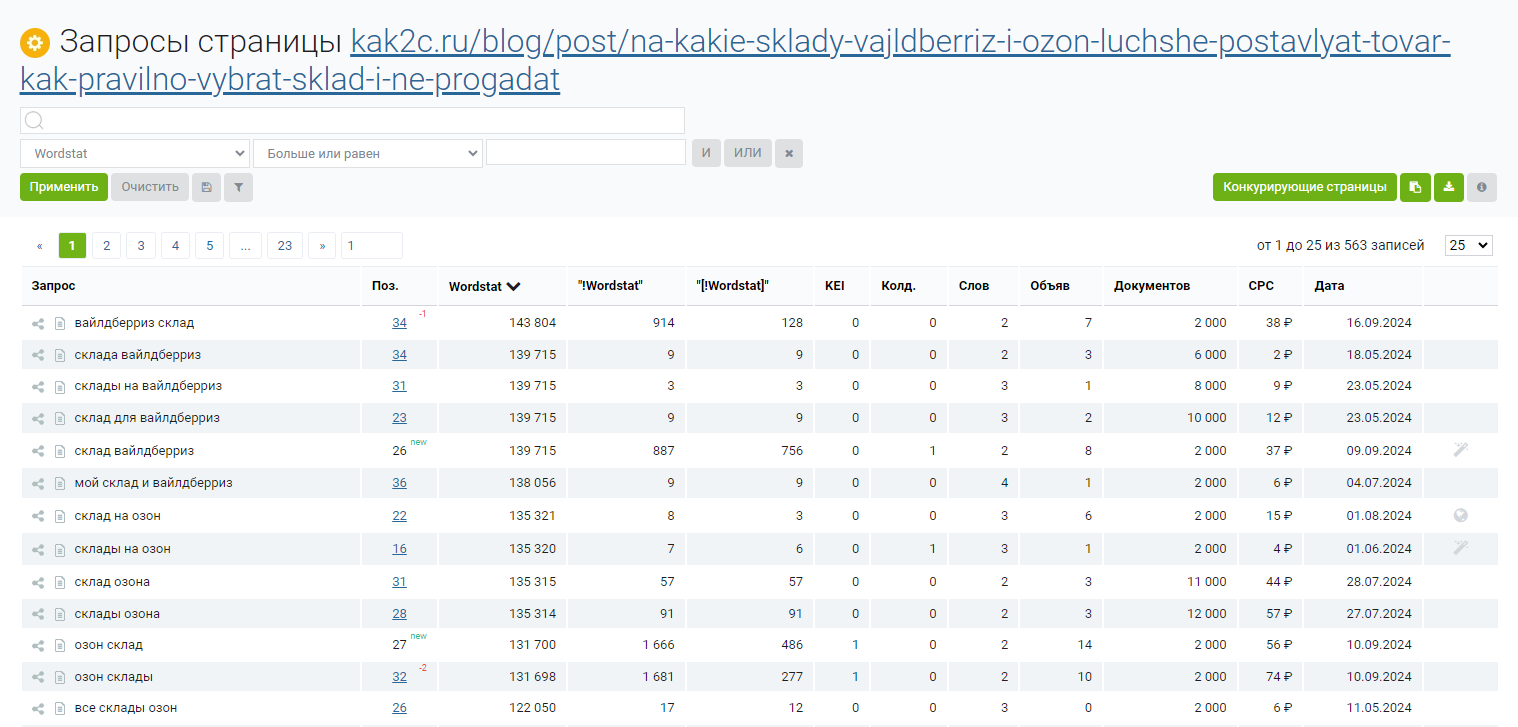The image size is (1518, 727).
Task: Go to page 2 in pagination
Action: (x=106, y=246)
